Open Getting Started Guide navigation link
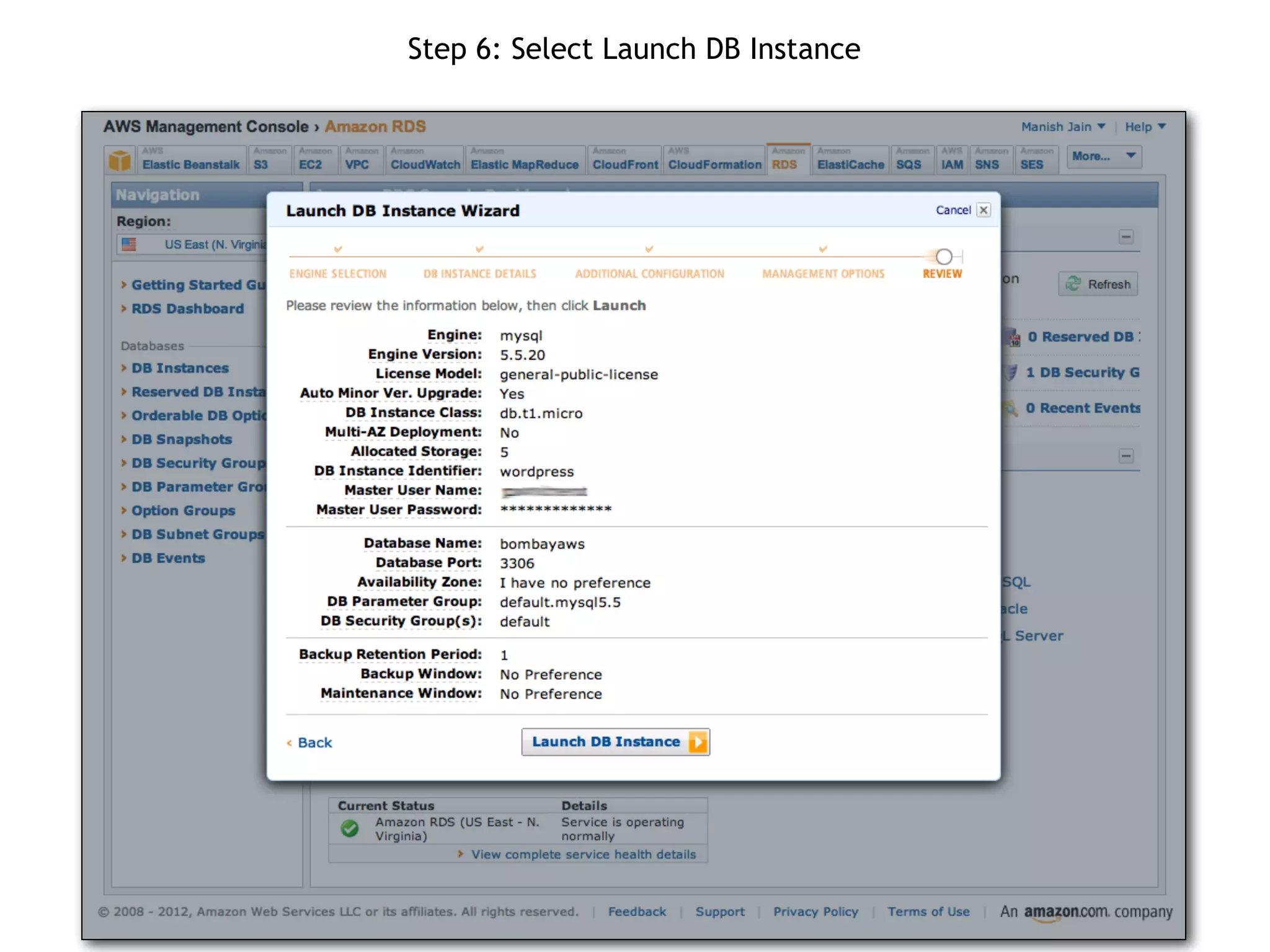Screen dimensions: 1270x952 coord(198,285)
